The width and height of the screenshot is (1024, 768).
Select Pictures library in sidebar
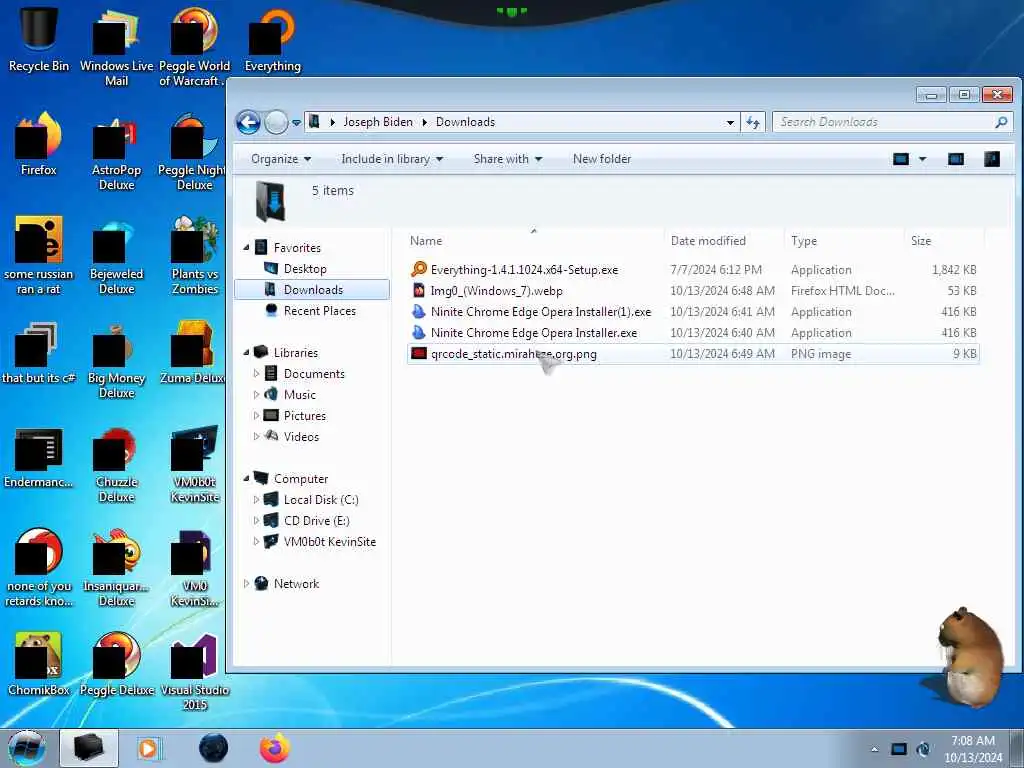pos(304,415)
